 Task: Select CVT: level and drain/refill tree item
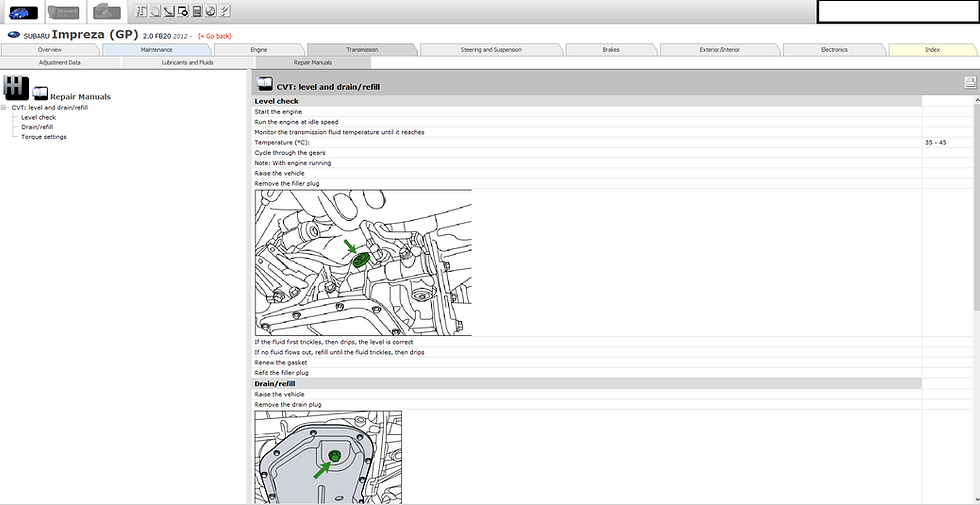coord(50,108)
